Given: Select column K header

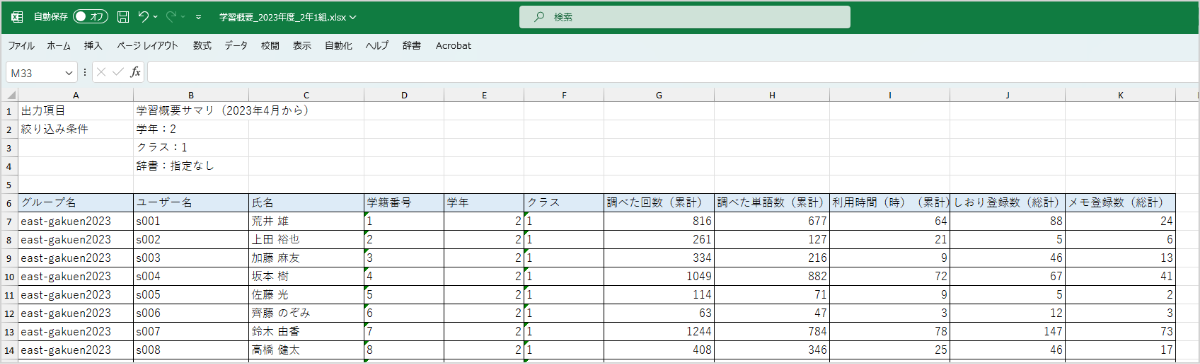Looking at the screenshot, I should point(1121,95).
